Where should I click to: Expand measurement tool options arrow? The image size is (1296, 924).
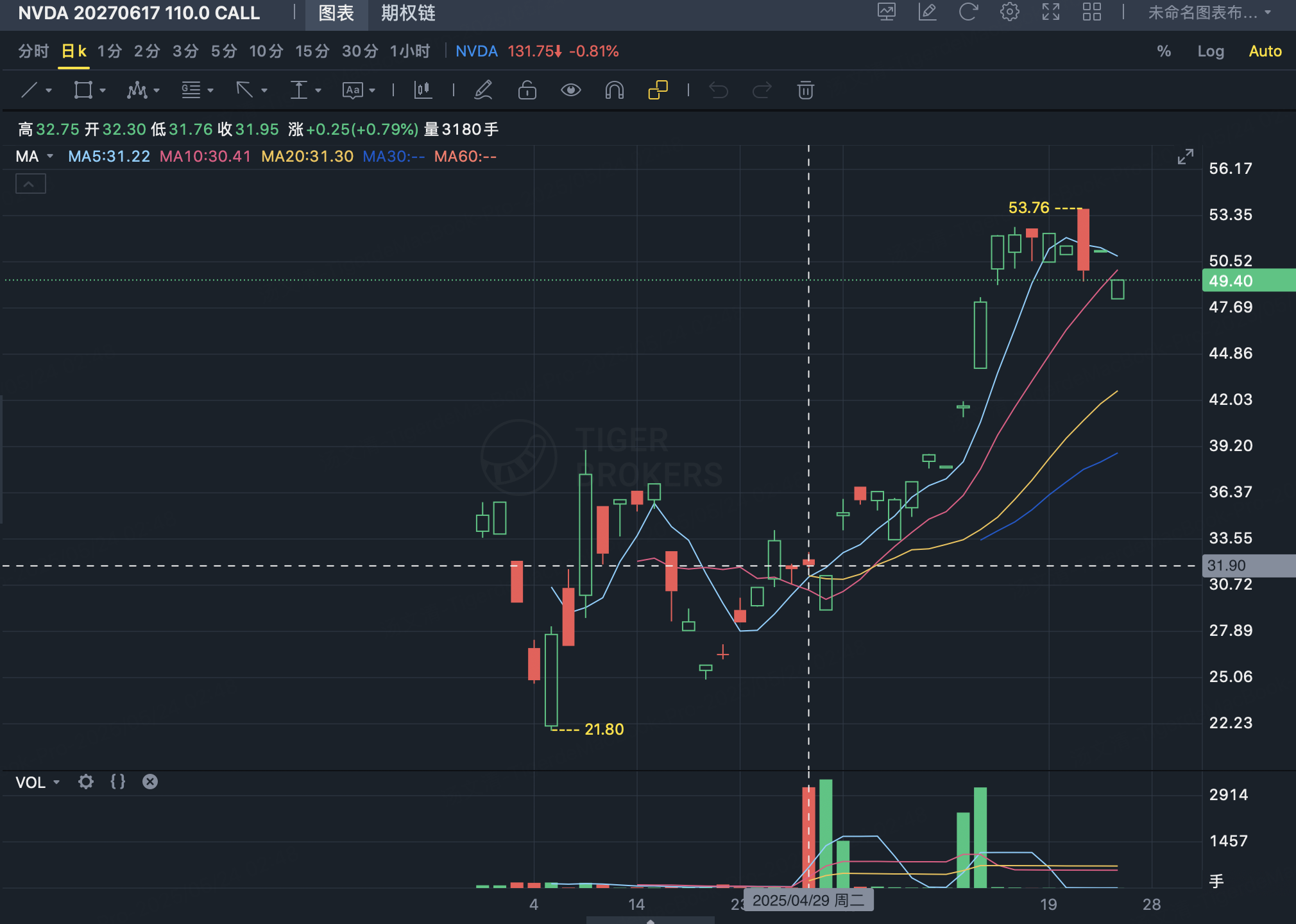(x=318, y=90)
